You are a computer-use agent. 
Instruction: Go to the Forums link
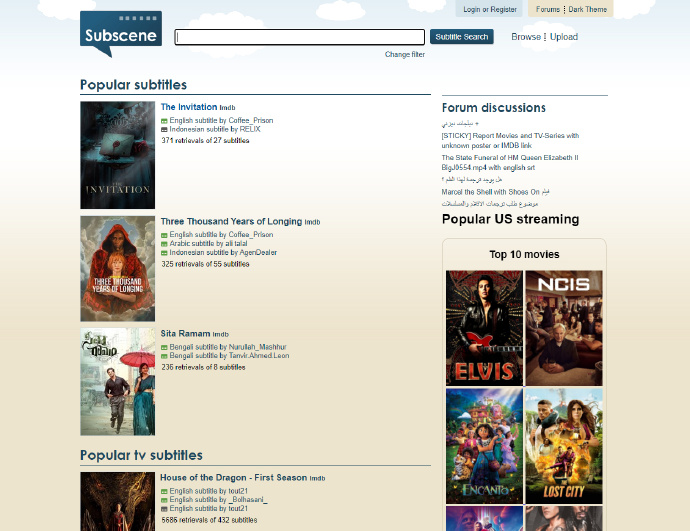[548, 9]
